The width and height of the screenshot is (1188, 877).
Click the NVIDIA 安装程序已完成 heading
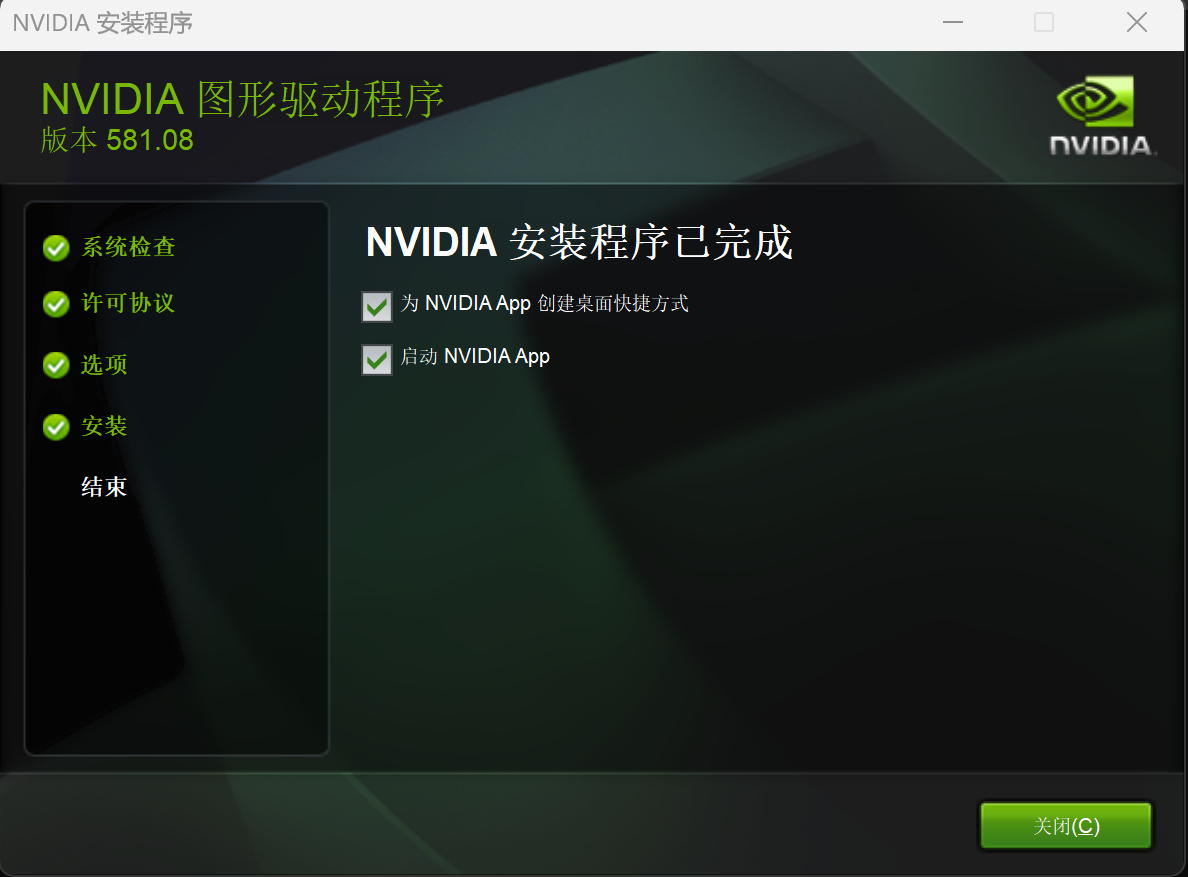pos(579,242)
